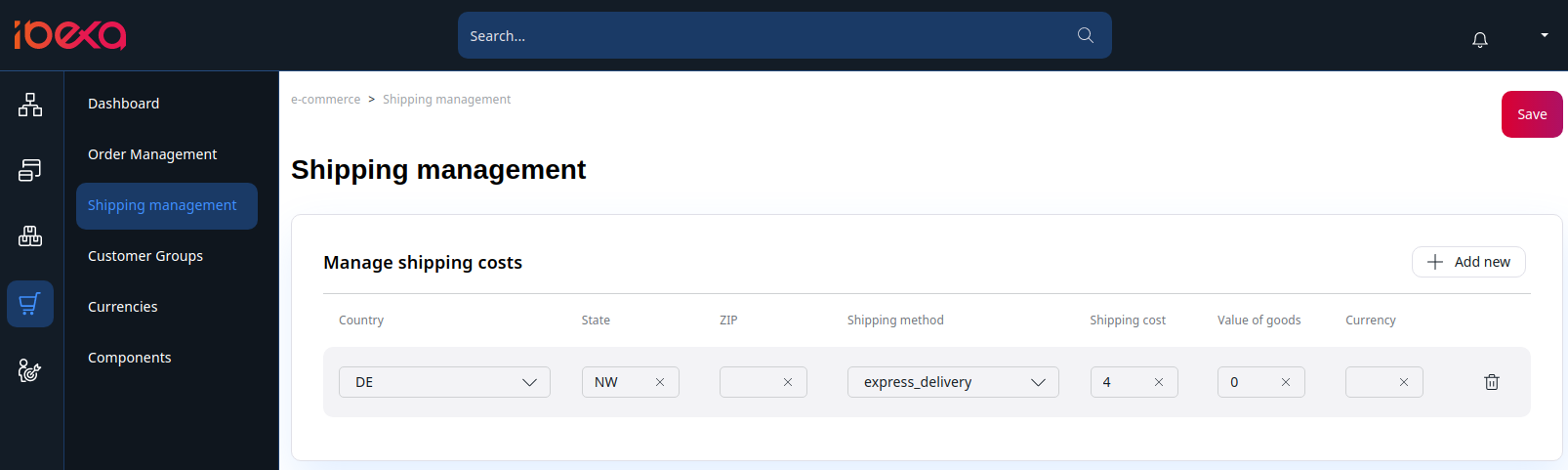Click the Country column header

(x=361, y=320)
